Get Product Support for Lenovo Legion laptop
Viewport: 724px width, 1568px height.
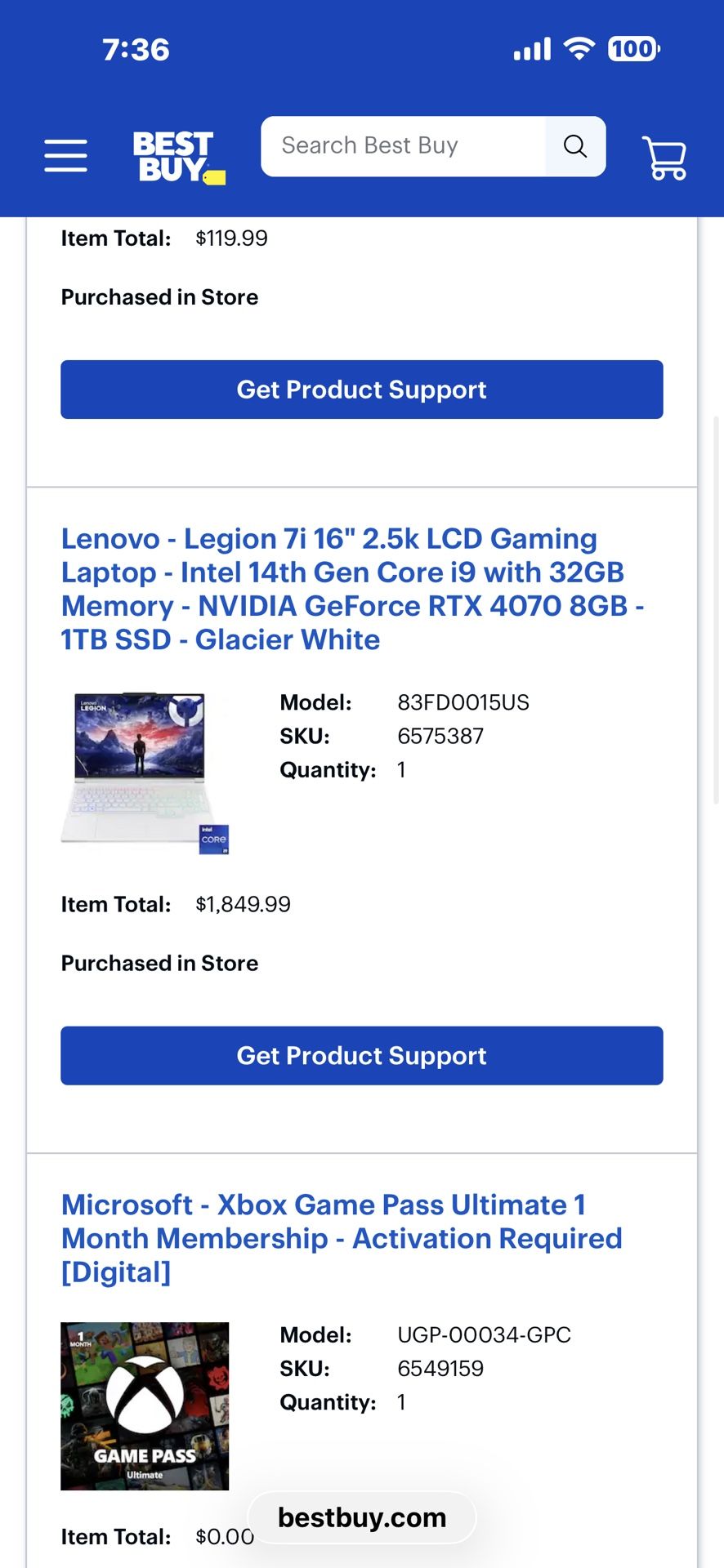pos(361,1055)
